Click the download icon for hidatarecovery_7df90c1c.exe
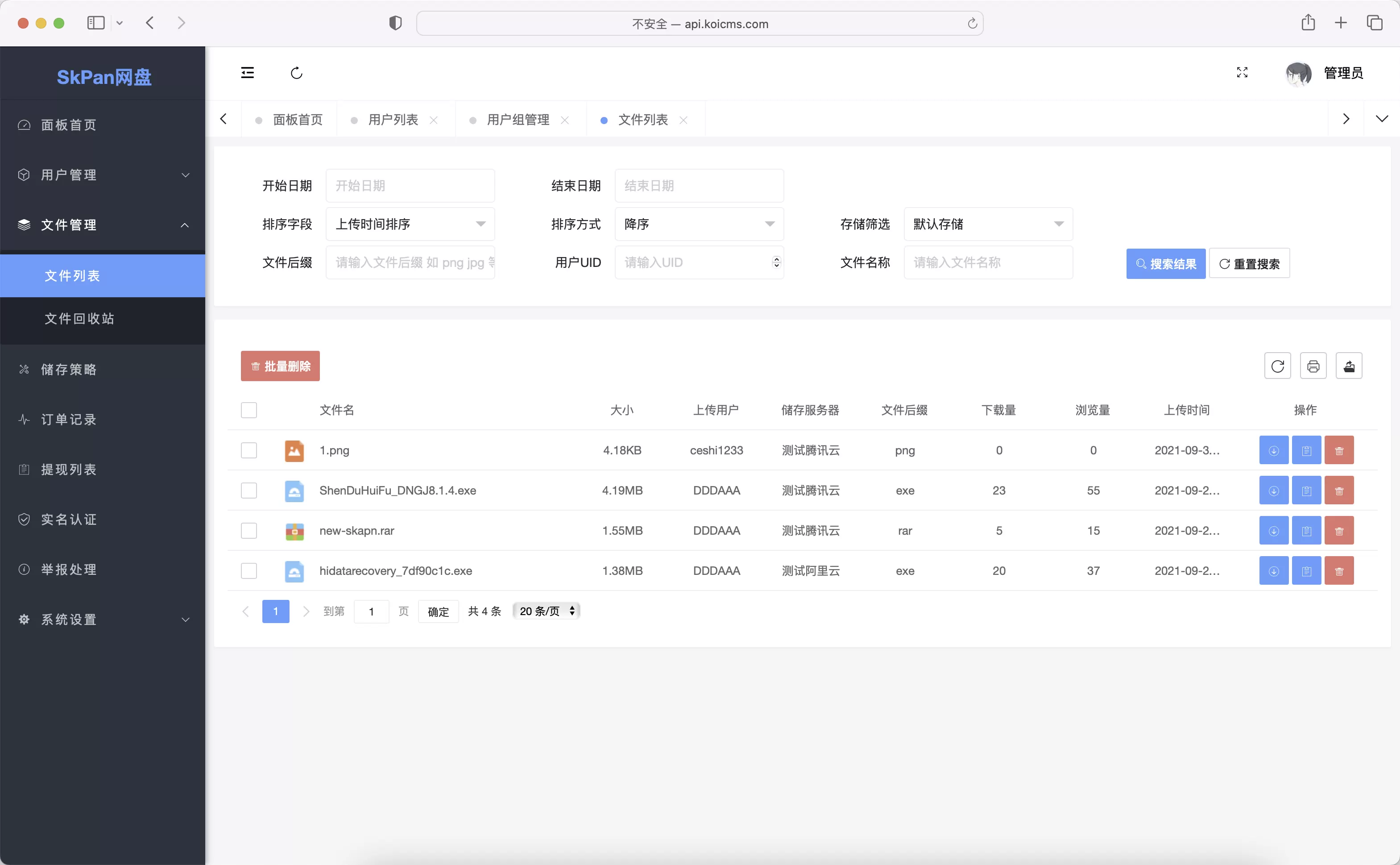The image size is (1400, 865). click(1274, 571)
